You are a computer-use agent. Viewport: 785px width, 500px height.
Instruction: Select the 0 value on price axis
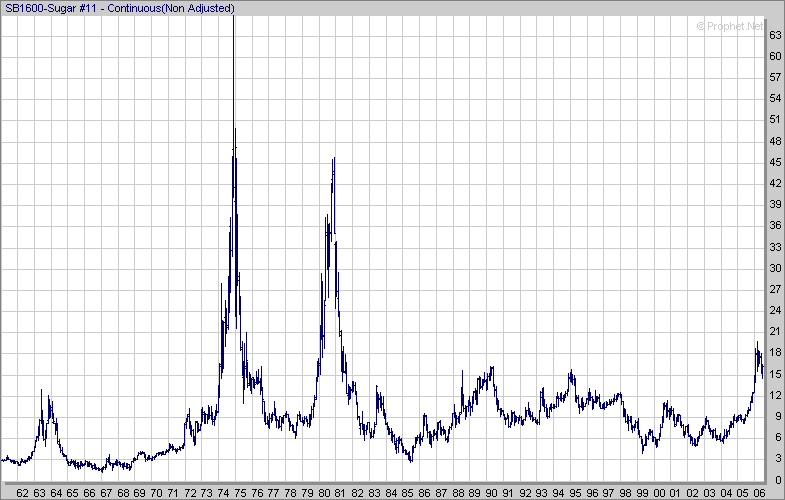pos(772,480)
